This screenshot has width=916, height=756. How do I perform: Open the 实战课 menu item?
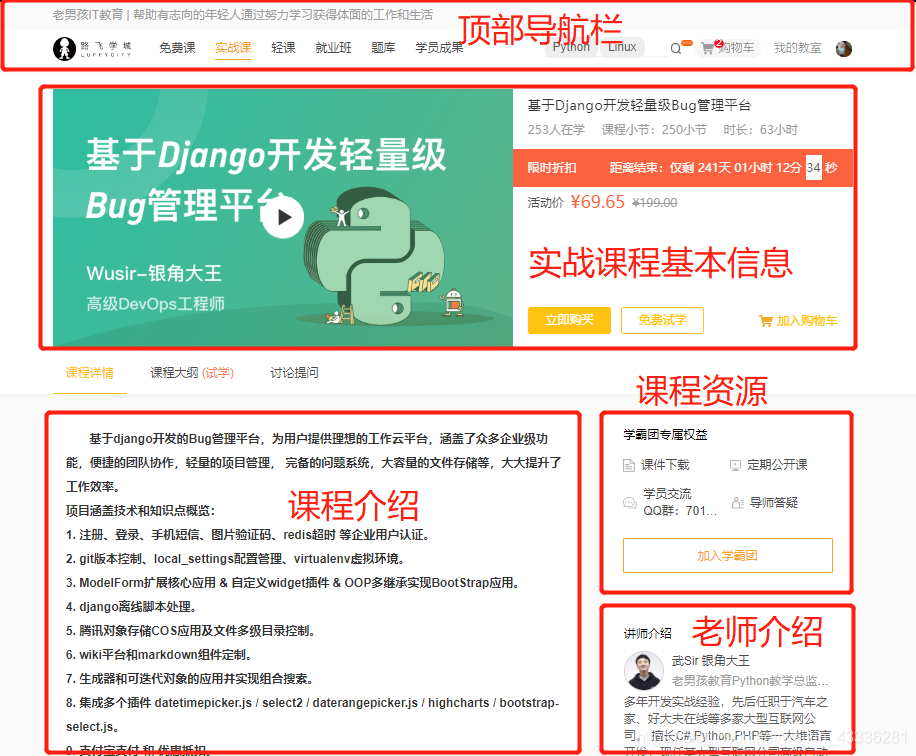pos(233,48)
